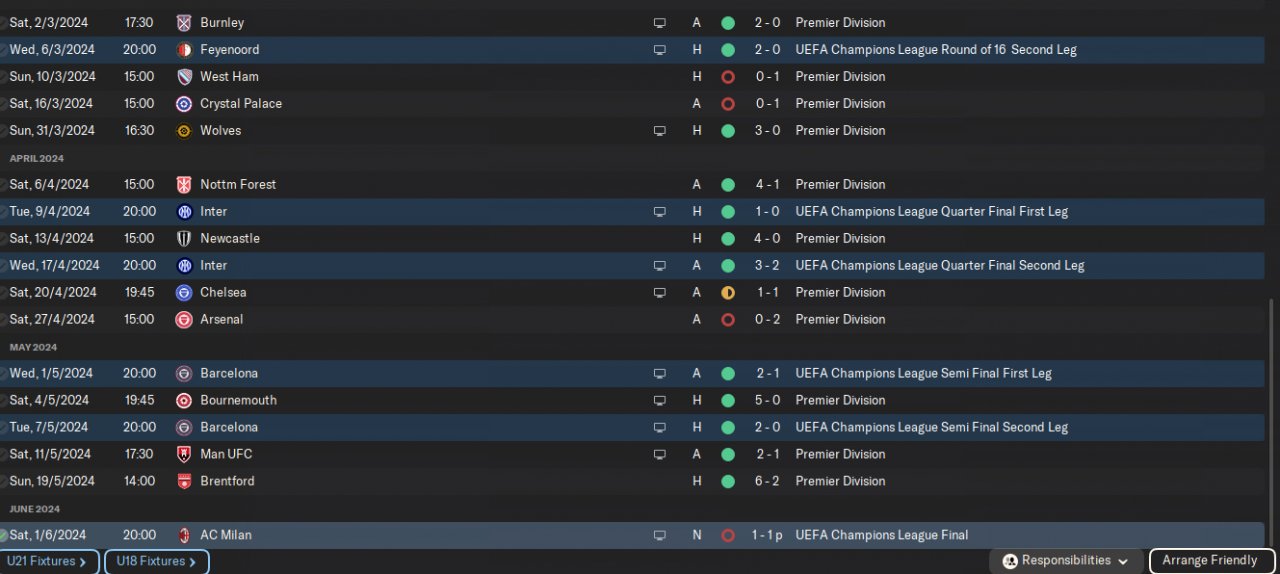This screenshot has height=574, width=1280.
Task: Click the orange draw indicator for Chelsea match
Action: coord(728,292)
